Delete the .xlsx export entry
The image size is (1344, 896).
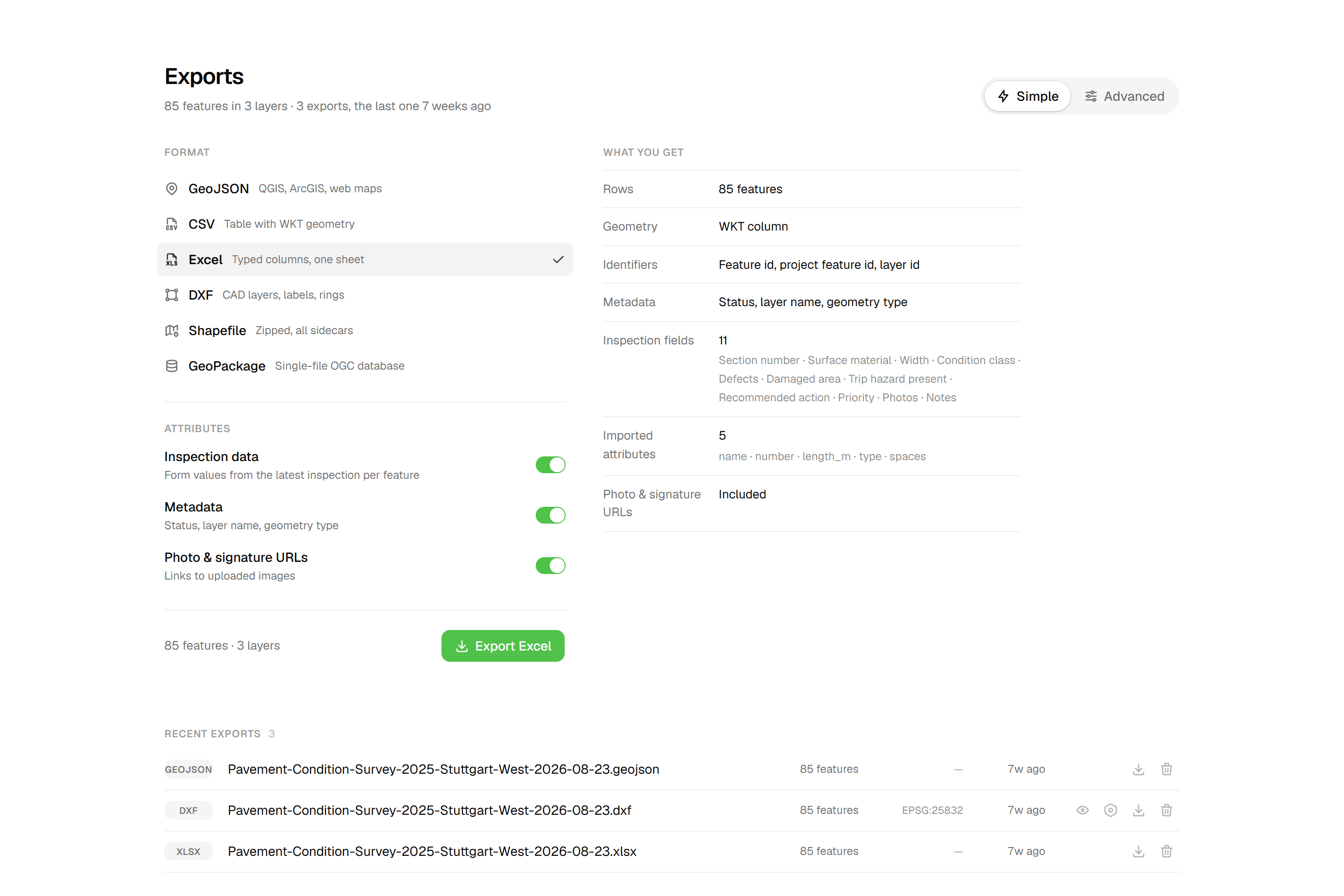pyautogui.click(x=1166, y=851)
